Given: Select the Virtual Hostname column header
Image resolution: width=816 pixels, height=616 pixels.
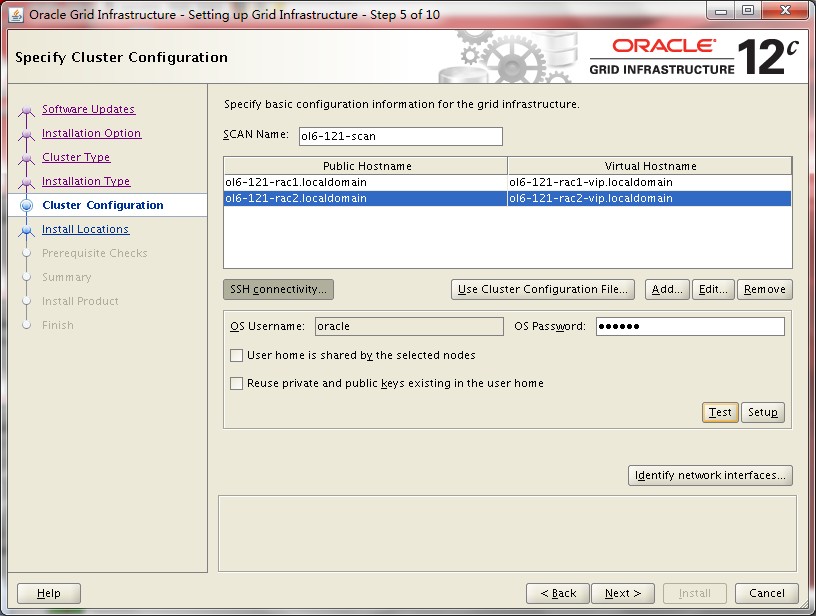Looking at the screenshot, I should (650, 166).
